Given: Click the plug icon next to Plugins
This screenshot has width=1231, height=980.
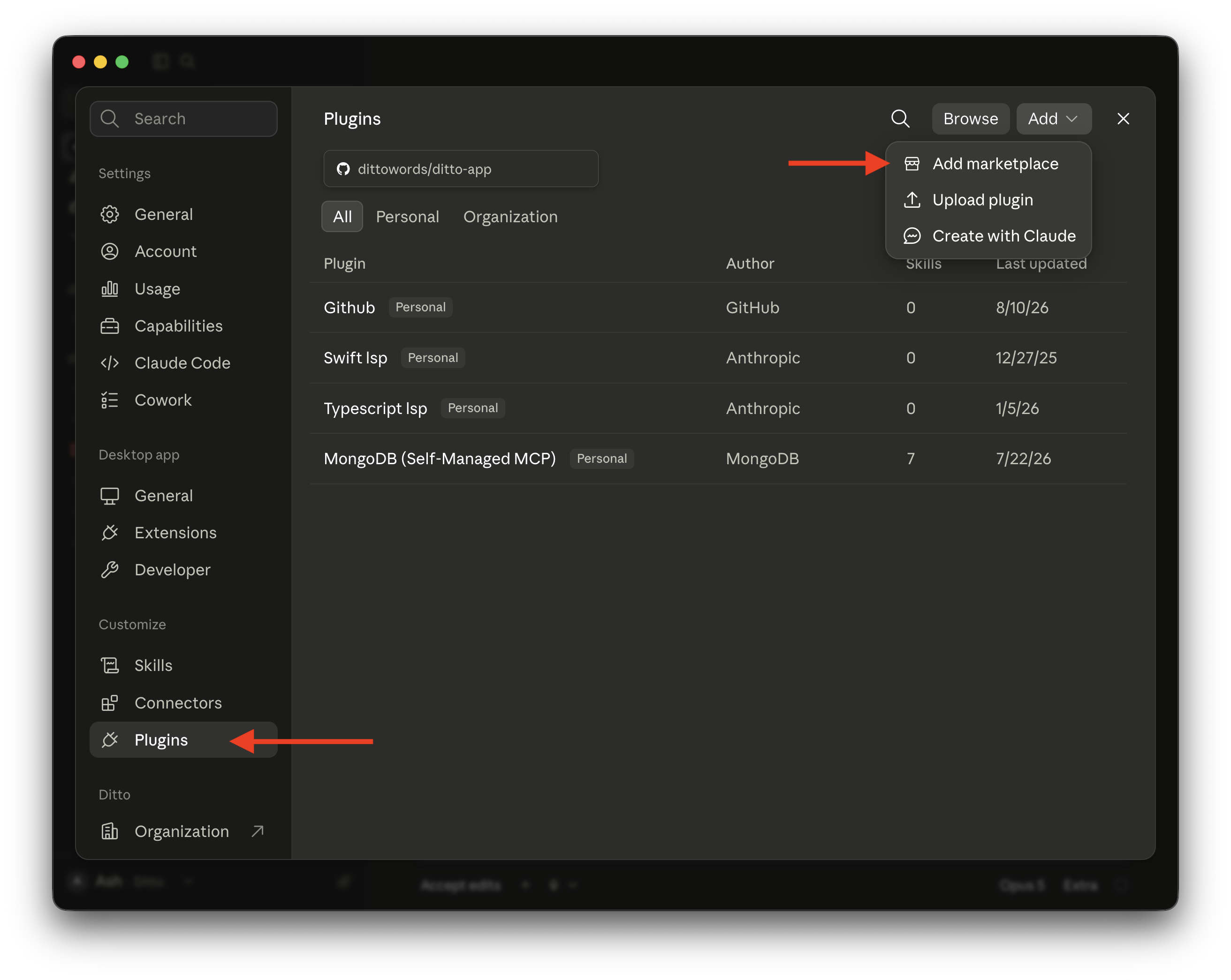Looking at the screenshot, I should [x=109, y=740].
